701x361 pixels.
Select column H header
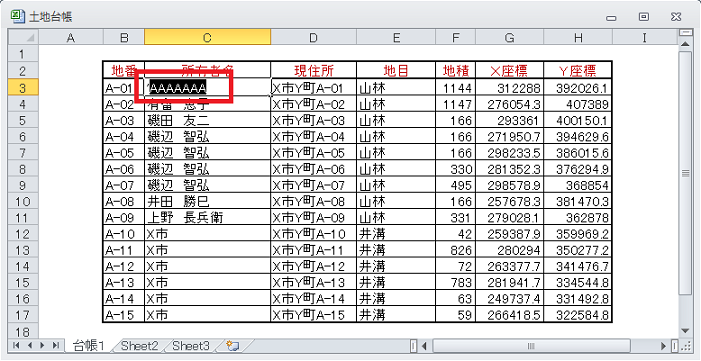(x=578, y=38)
